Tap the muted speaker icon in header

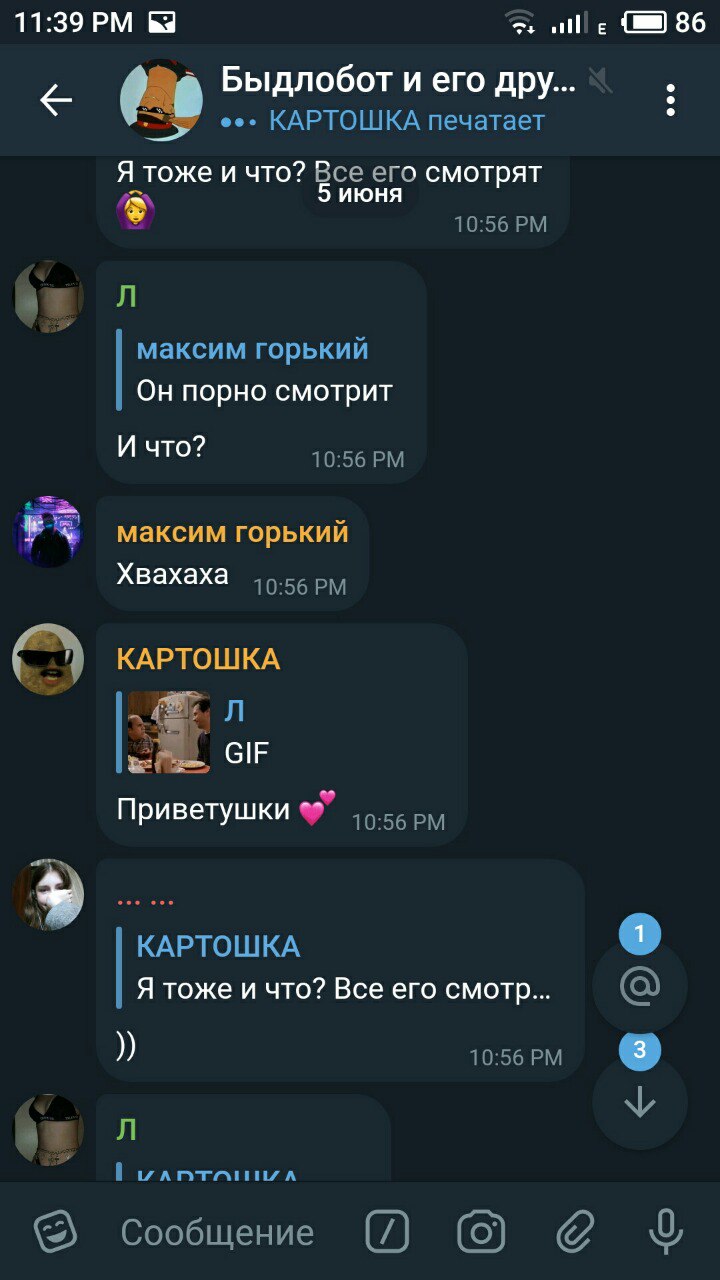(600, 79)
